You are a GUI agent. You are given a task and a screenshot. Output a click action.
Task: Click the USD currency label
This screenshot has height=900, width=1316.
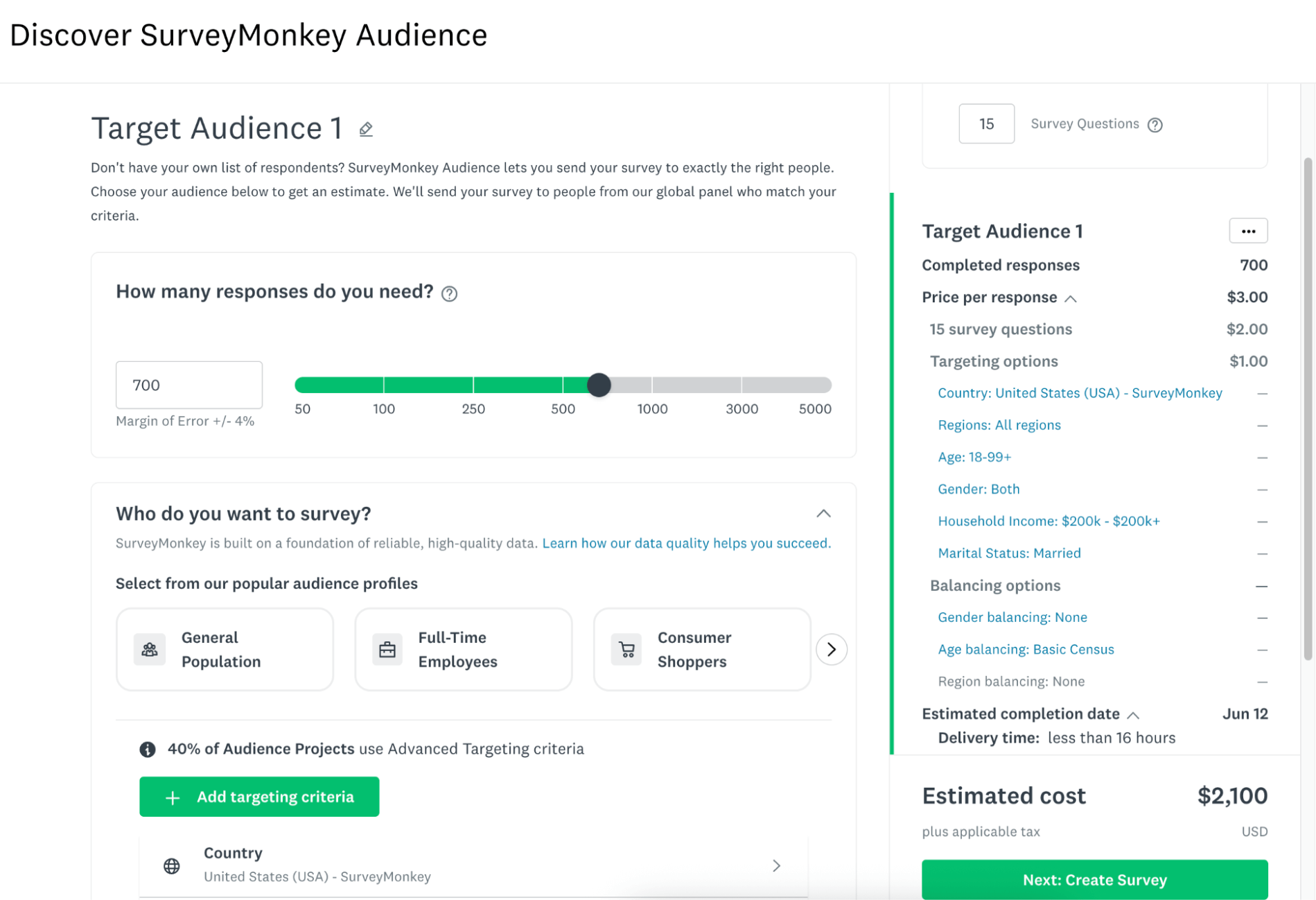point(1254,831)
